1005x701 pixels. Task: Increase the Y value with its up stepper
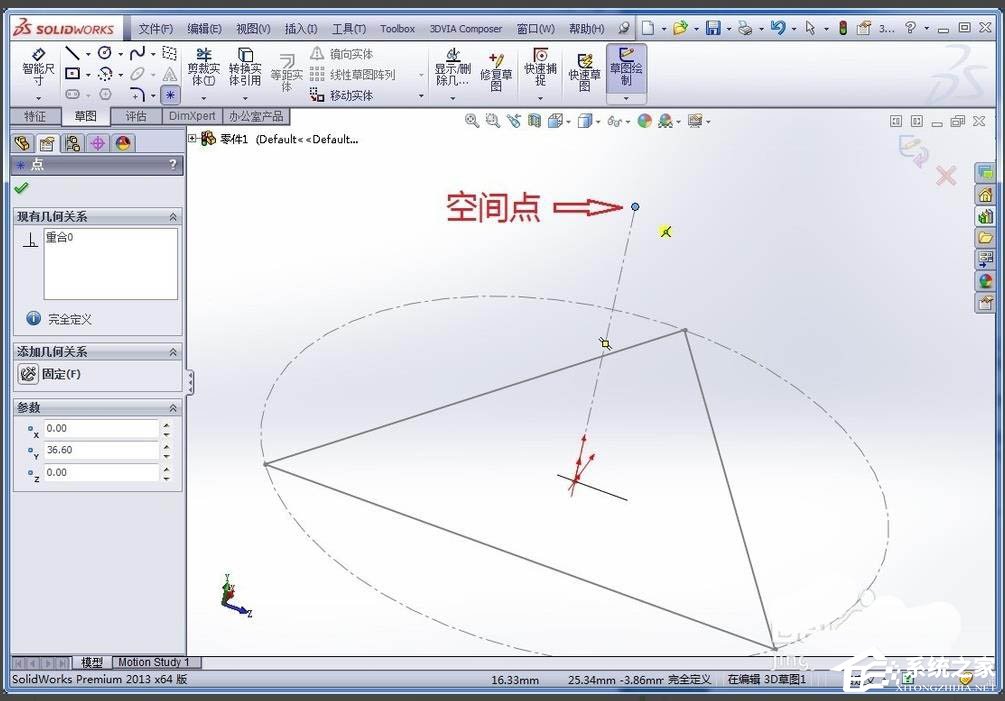coord(165,445)
